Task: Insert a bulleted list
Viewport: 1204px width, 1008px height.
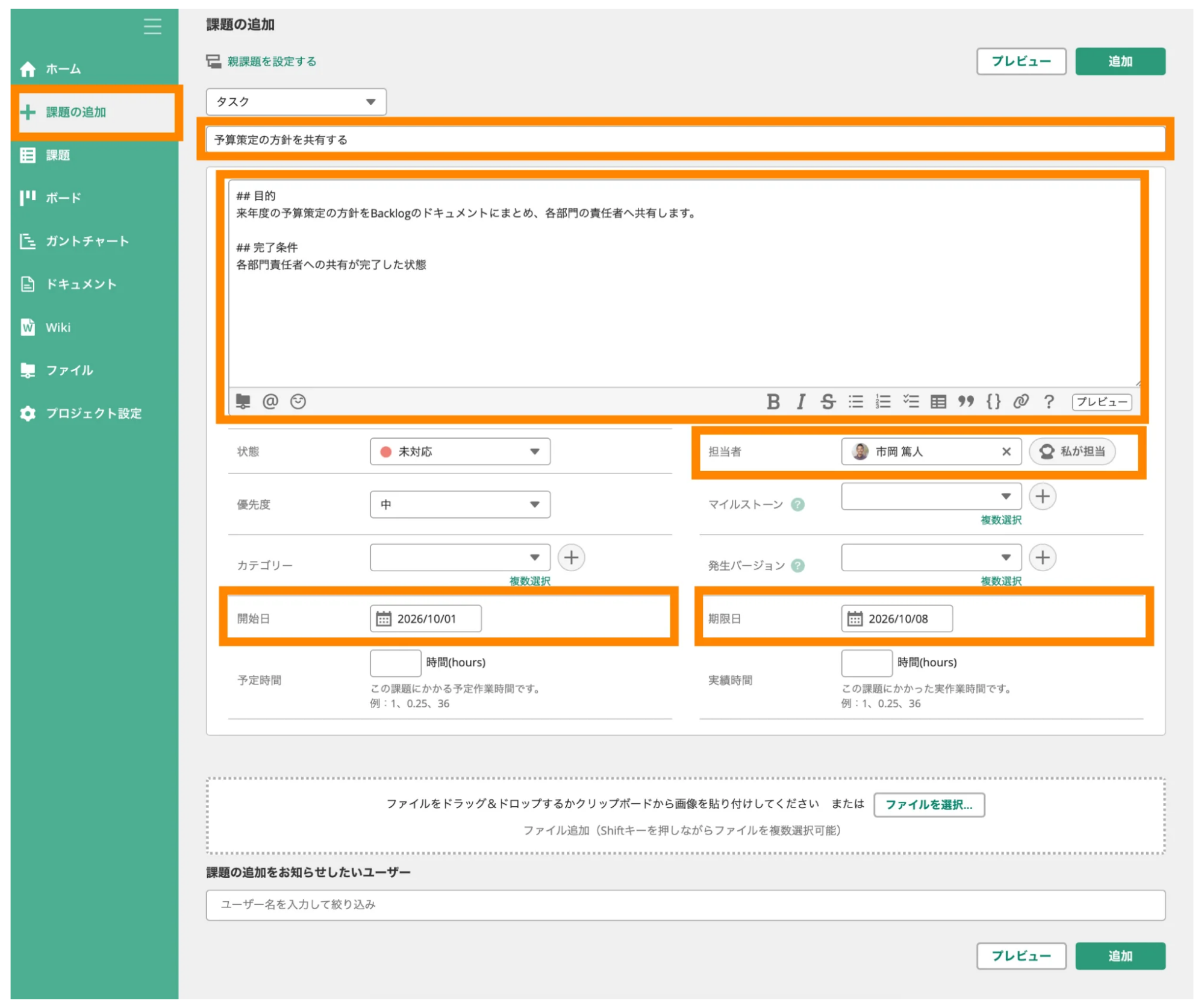Action: click(x=856, y=402)
